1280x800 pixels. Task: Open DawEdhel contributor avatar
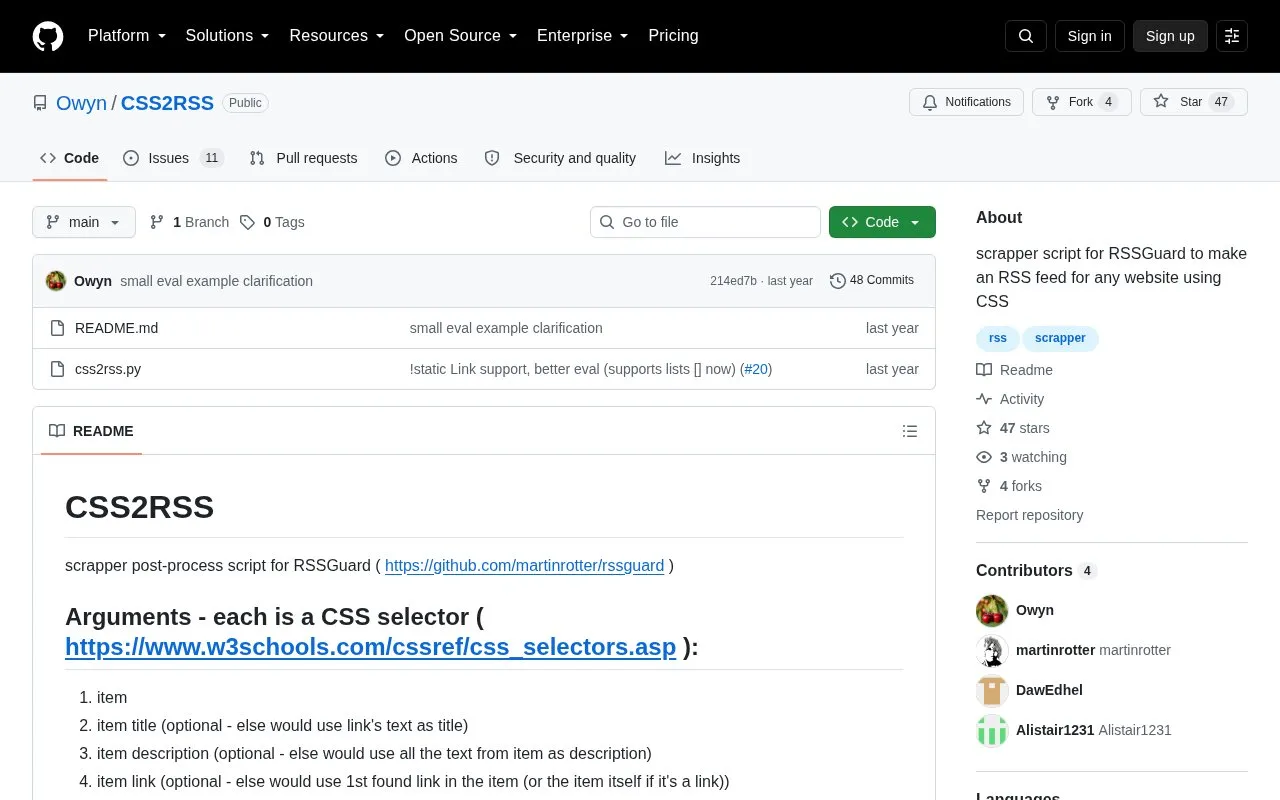(x=992, y=690)
